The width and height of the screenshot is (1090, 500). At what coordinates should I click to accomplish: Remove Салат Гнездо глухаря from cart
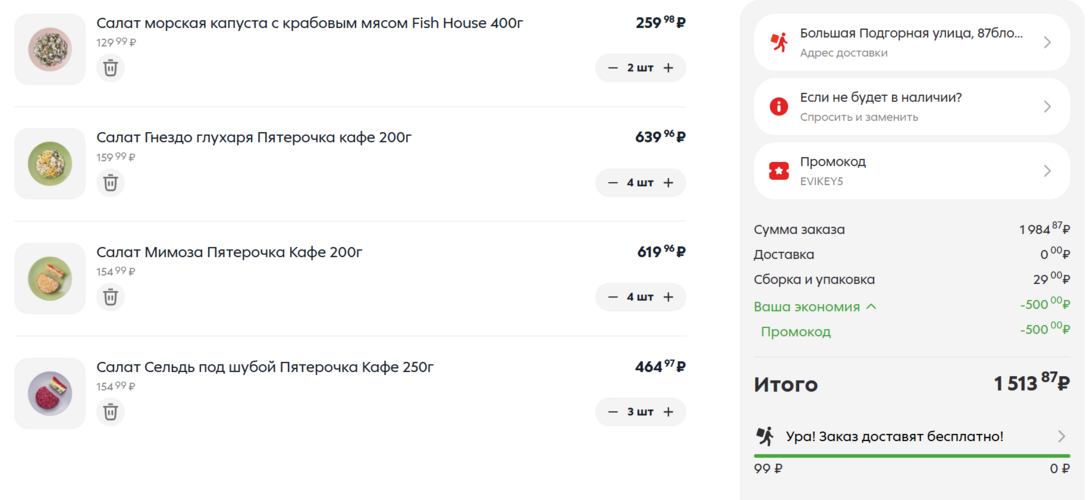(110, 182)
